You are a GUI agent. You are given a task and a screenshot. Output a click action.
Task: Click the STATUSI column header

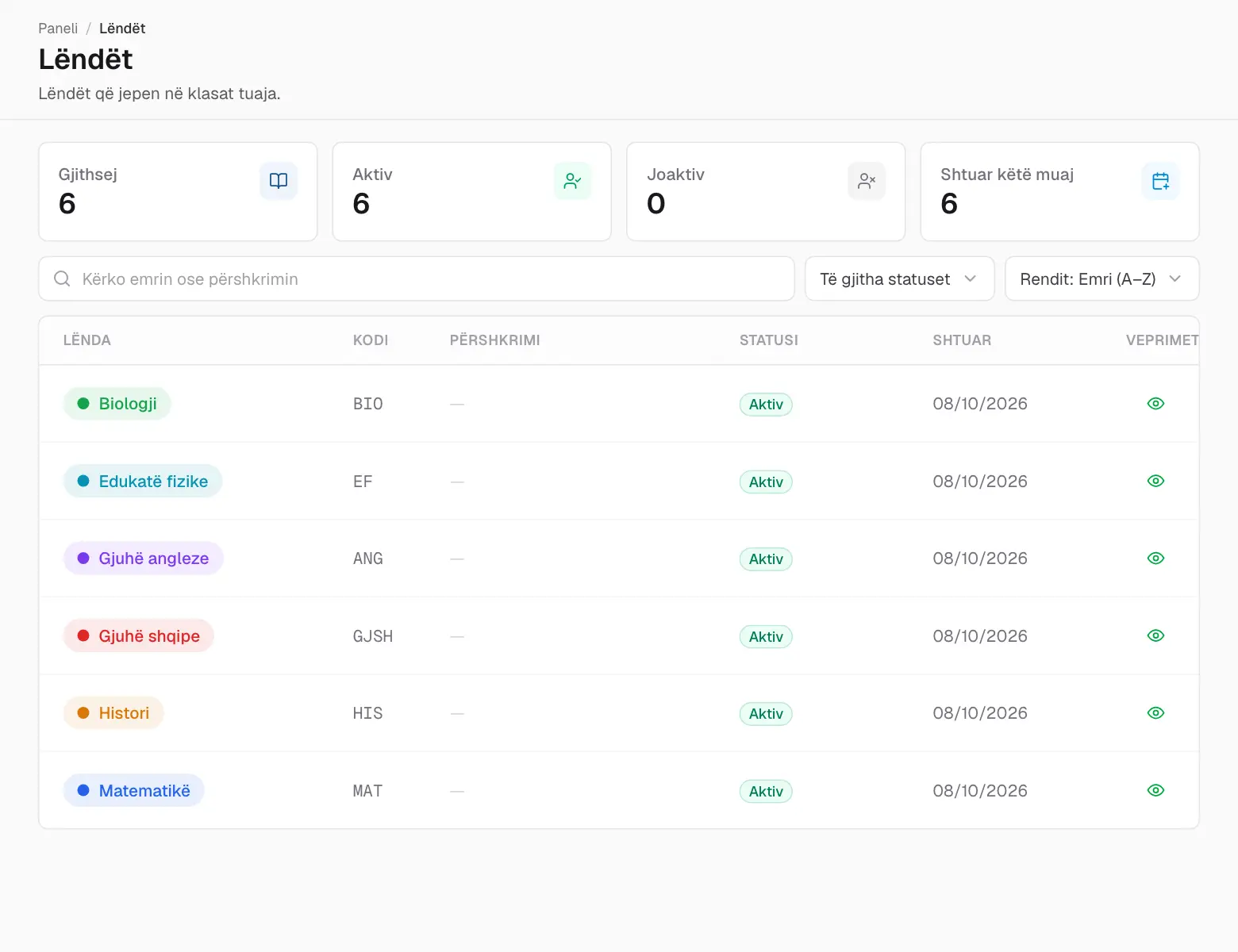point(769,340)
